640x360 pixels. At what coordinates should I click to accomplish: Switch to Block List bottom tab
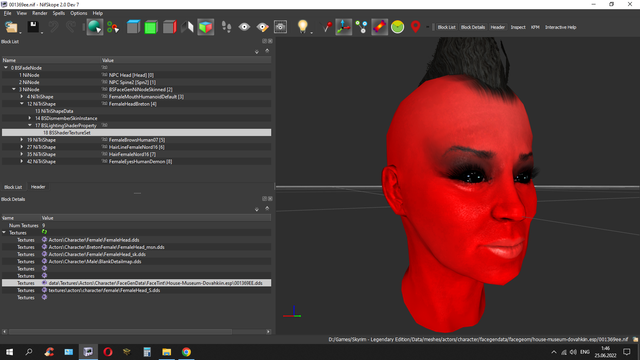pos(13,187)
